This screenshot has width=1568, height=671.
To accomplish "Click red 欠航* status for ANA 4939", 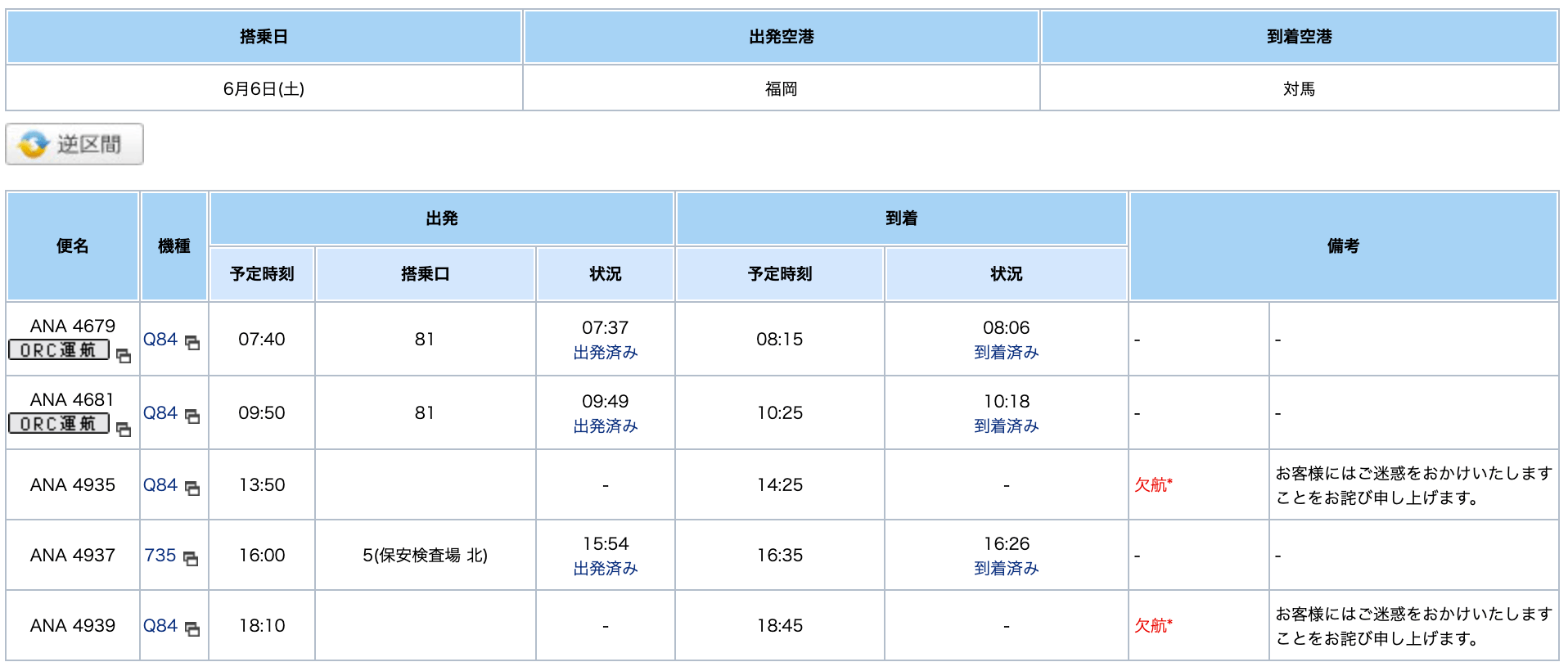I will click(1153, 626).
